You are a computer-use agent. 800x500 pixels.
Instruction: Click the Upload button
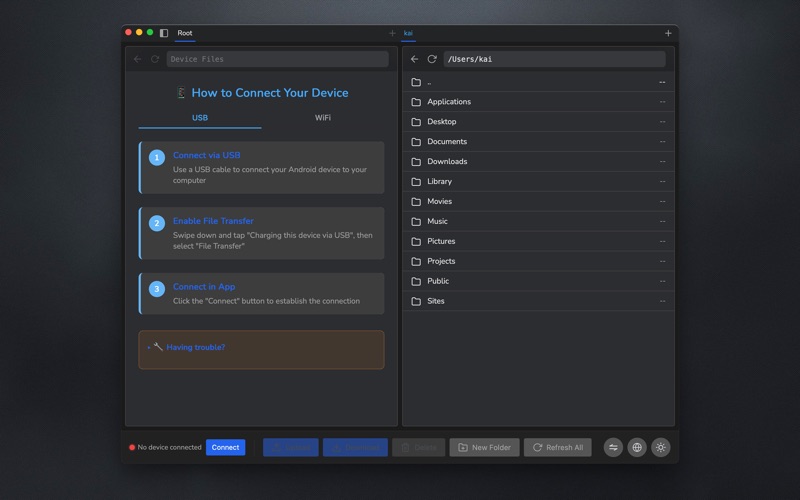[x=291, y=447]
